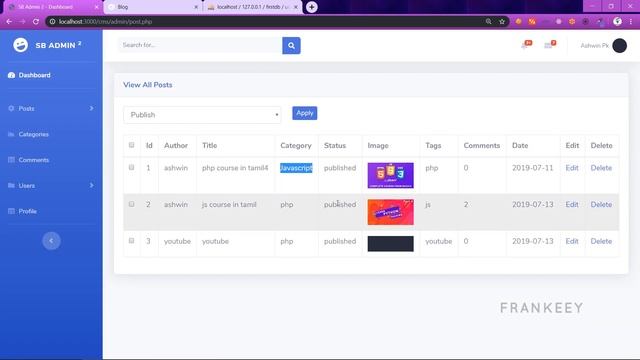Image resolution: width=640 pixels, height=360 pixels.
Task: Click the blue search magnifier button
Action: 291,46
